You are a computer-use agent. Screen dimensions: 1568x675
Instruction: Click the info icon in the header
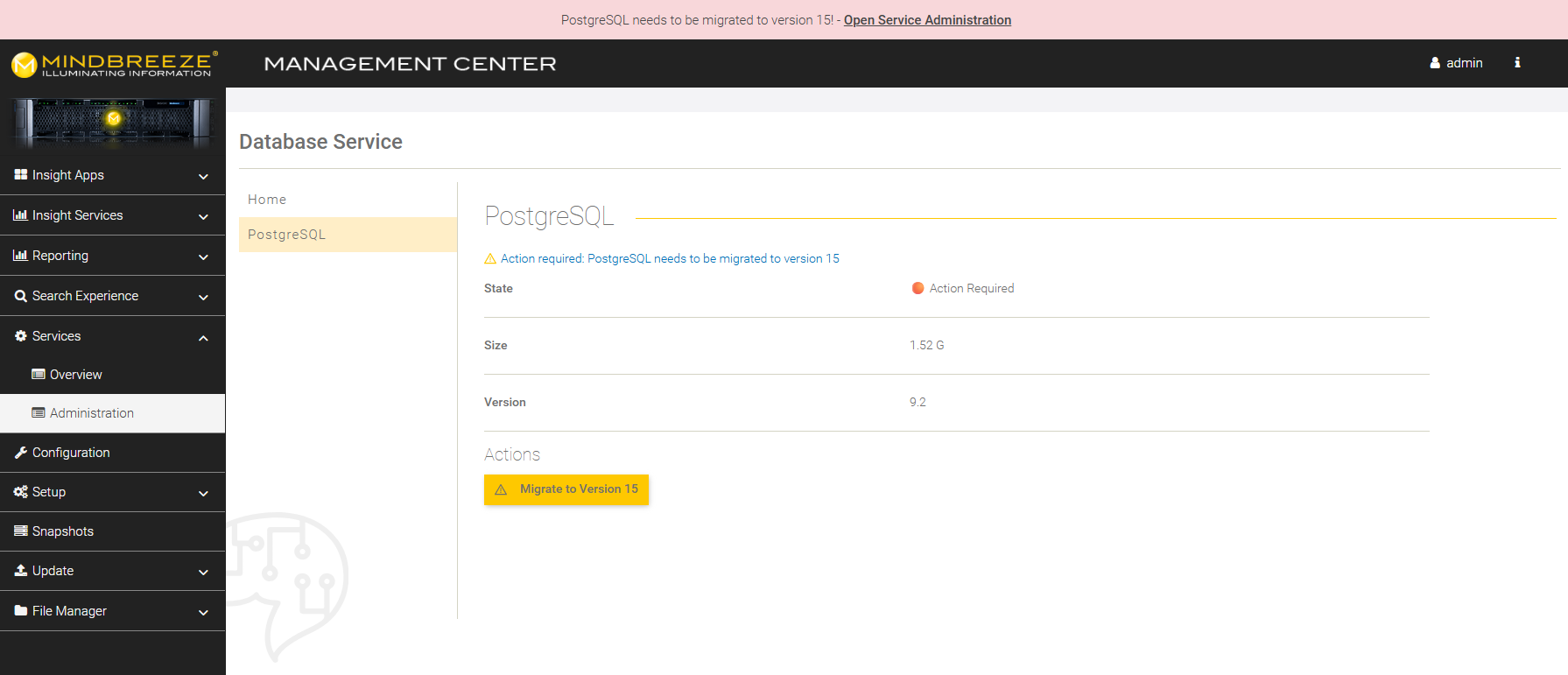(1517, 63)
